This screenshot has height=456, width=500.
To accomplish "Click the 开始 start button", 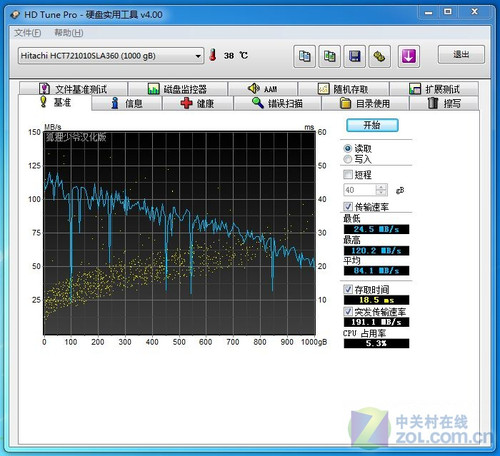I will tap(372, 125).
